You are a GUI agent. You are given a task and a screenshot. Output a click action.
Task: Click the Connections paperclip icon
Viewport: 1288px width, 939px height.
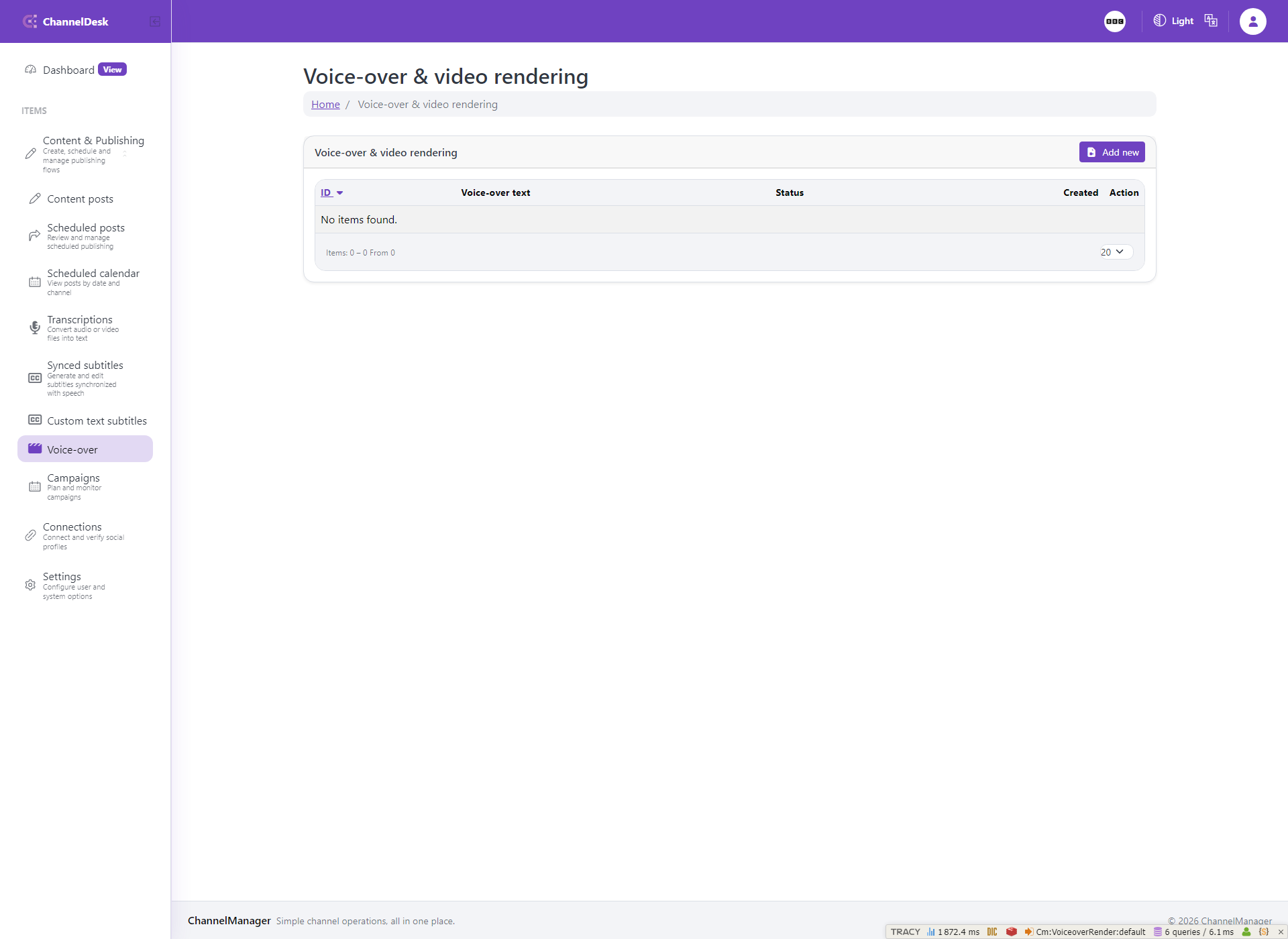(30, 535)
